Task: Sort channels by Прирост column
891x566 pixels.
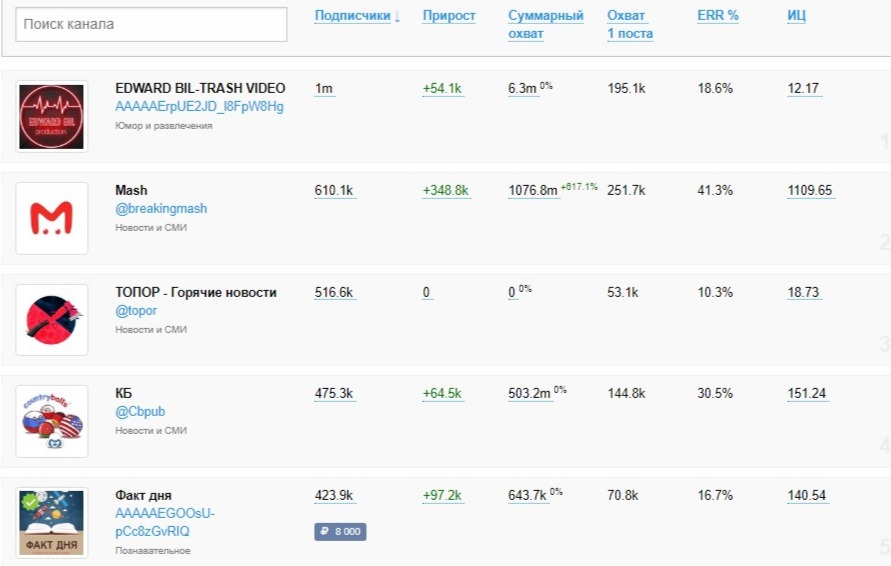Action: [449, 16]
